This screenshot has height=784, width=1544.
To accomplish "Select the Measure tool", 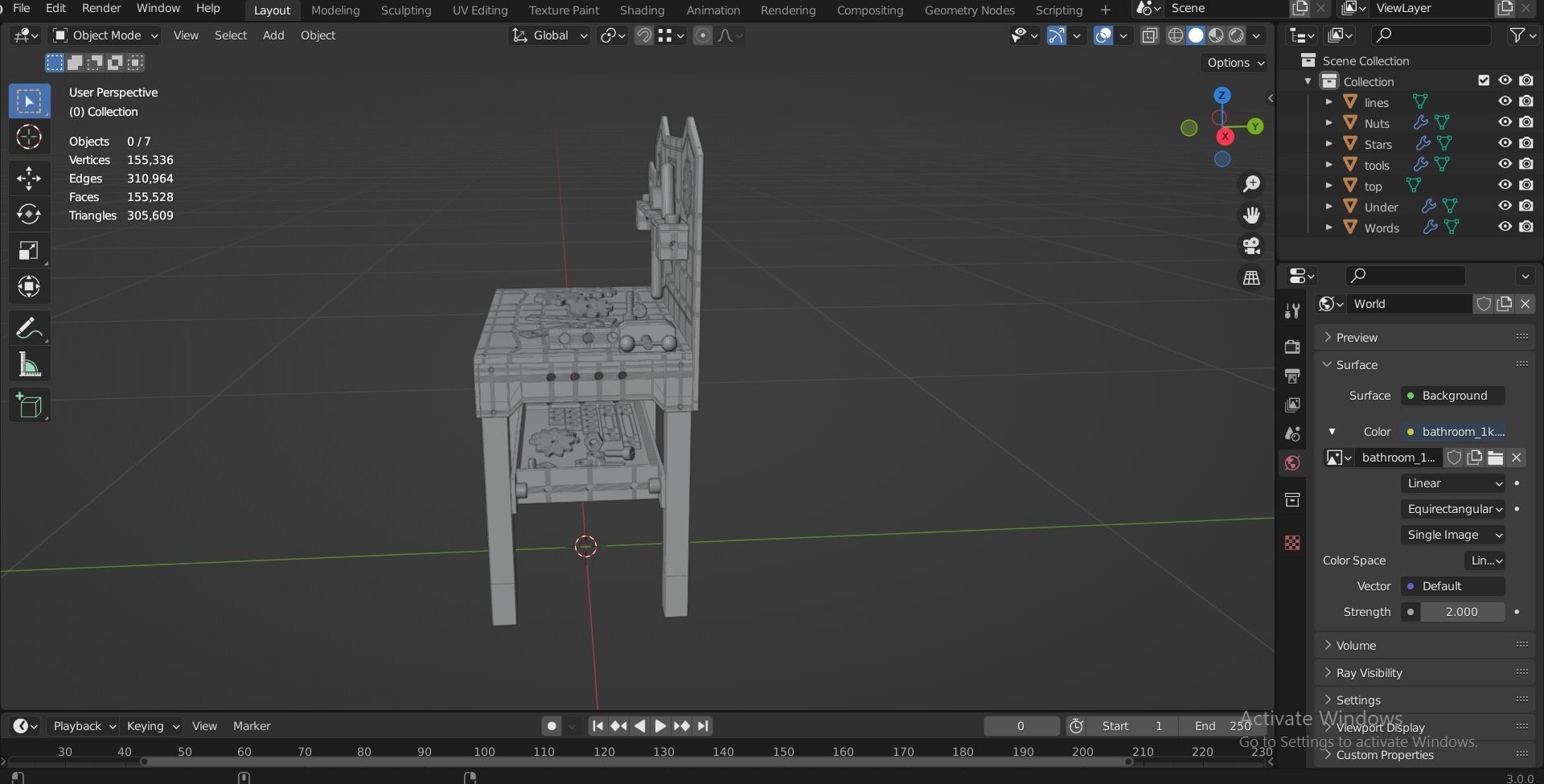I will click(x=29, y=365).
